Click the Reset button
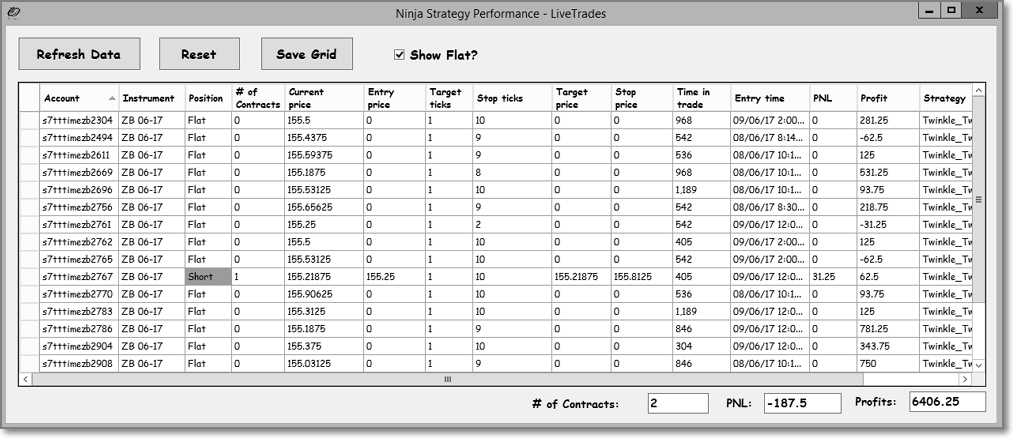Screen dimensions: 1013x438 pyautogui.click(x=199, y=55)
